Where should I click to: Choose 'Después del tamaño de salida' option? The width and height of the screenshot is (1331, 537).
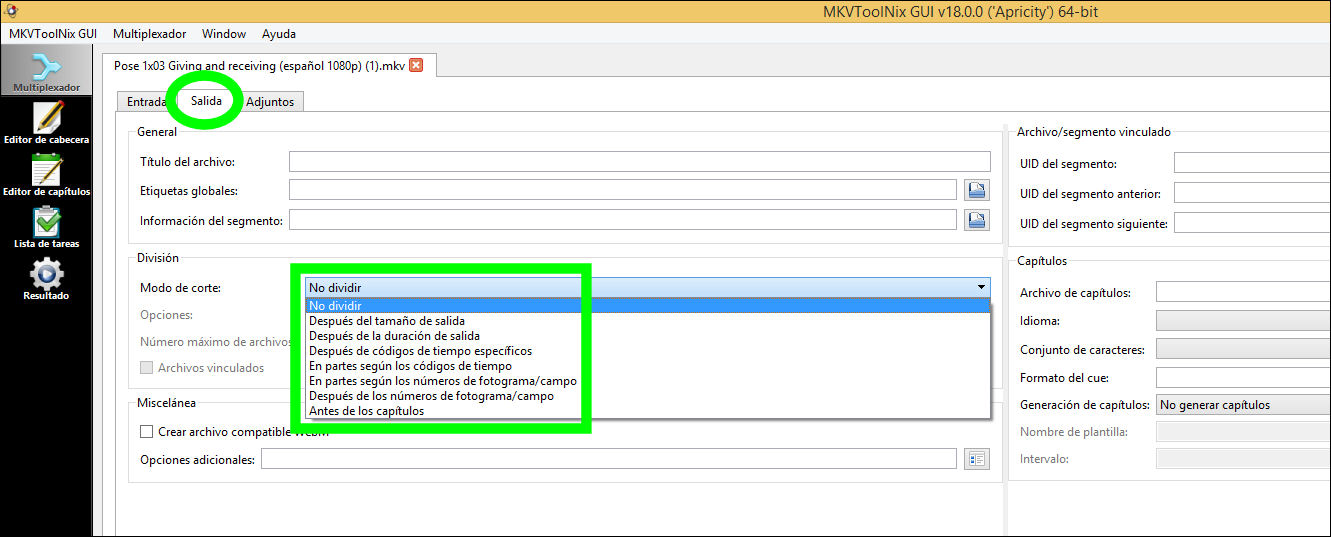(386, 321)
